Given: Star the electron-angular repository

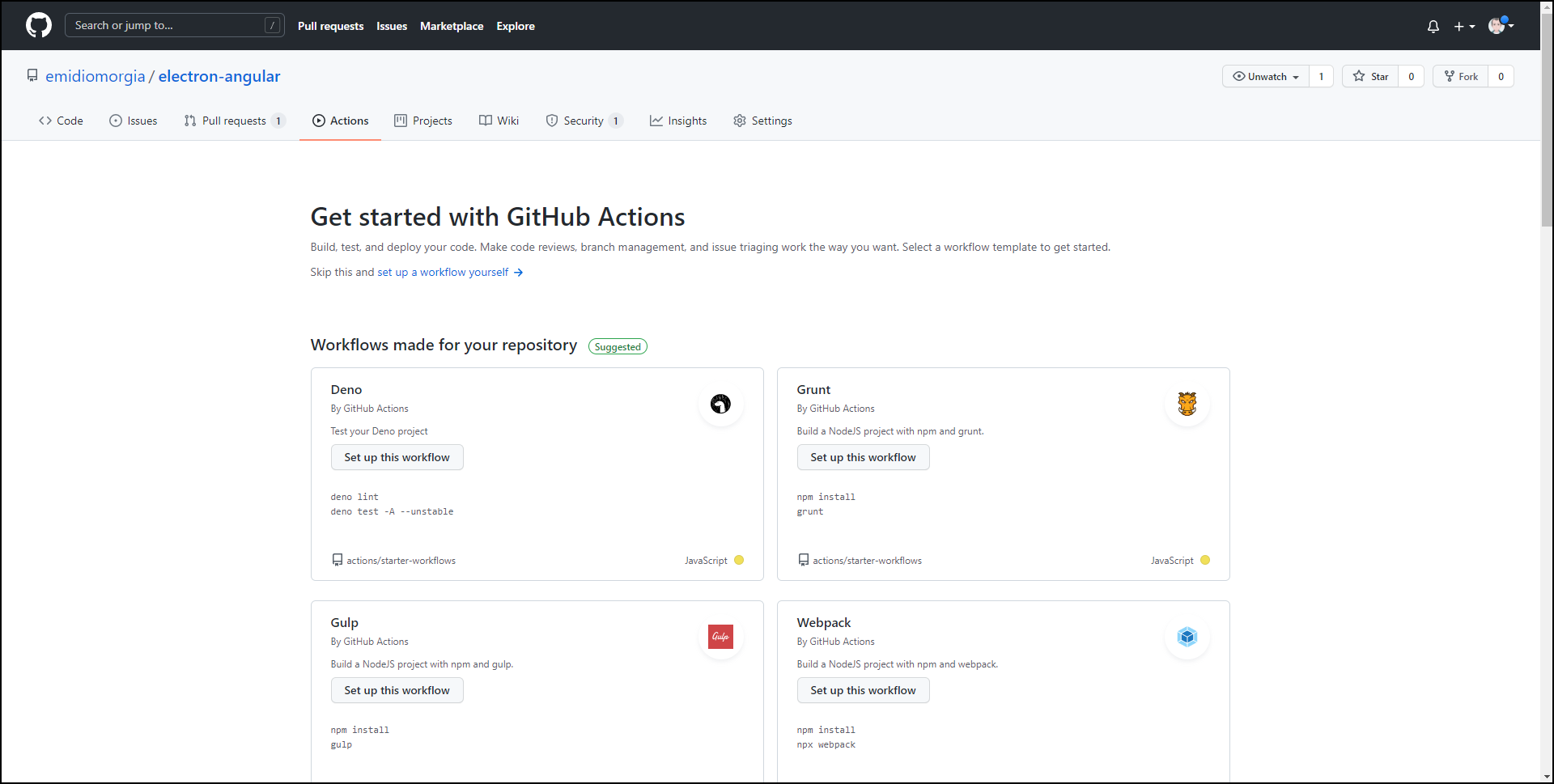Looking at the screenshot, I should pos(1370,76).
